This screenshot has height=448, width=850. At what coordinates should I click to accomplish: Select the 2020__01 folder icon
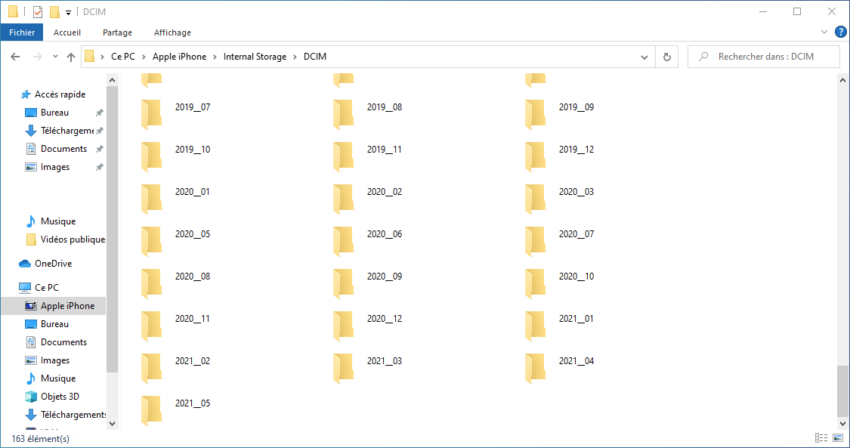151,199
